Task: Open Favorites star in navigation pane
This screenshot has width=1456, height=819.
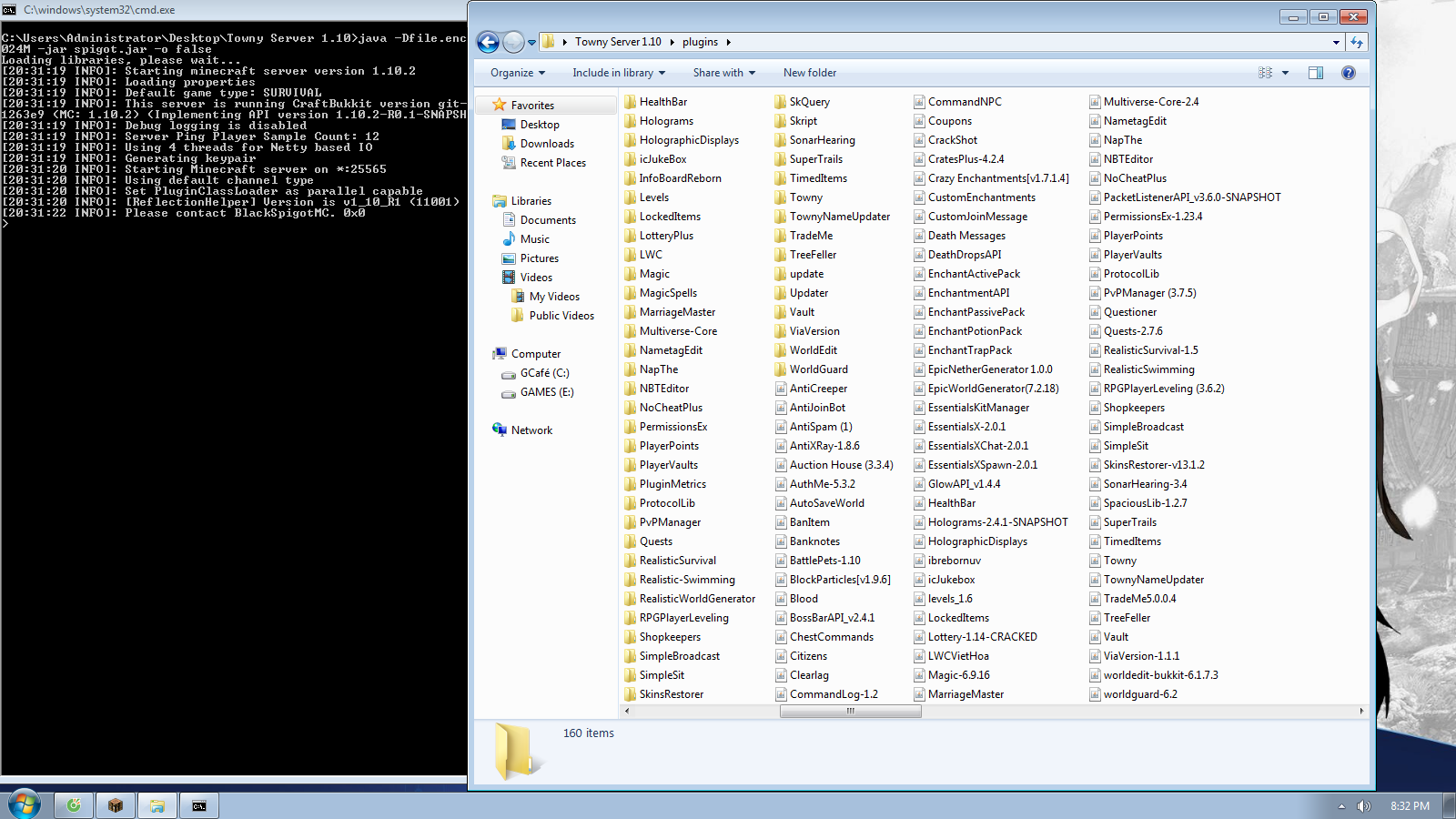Action: [x=499, y=106]
